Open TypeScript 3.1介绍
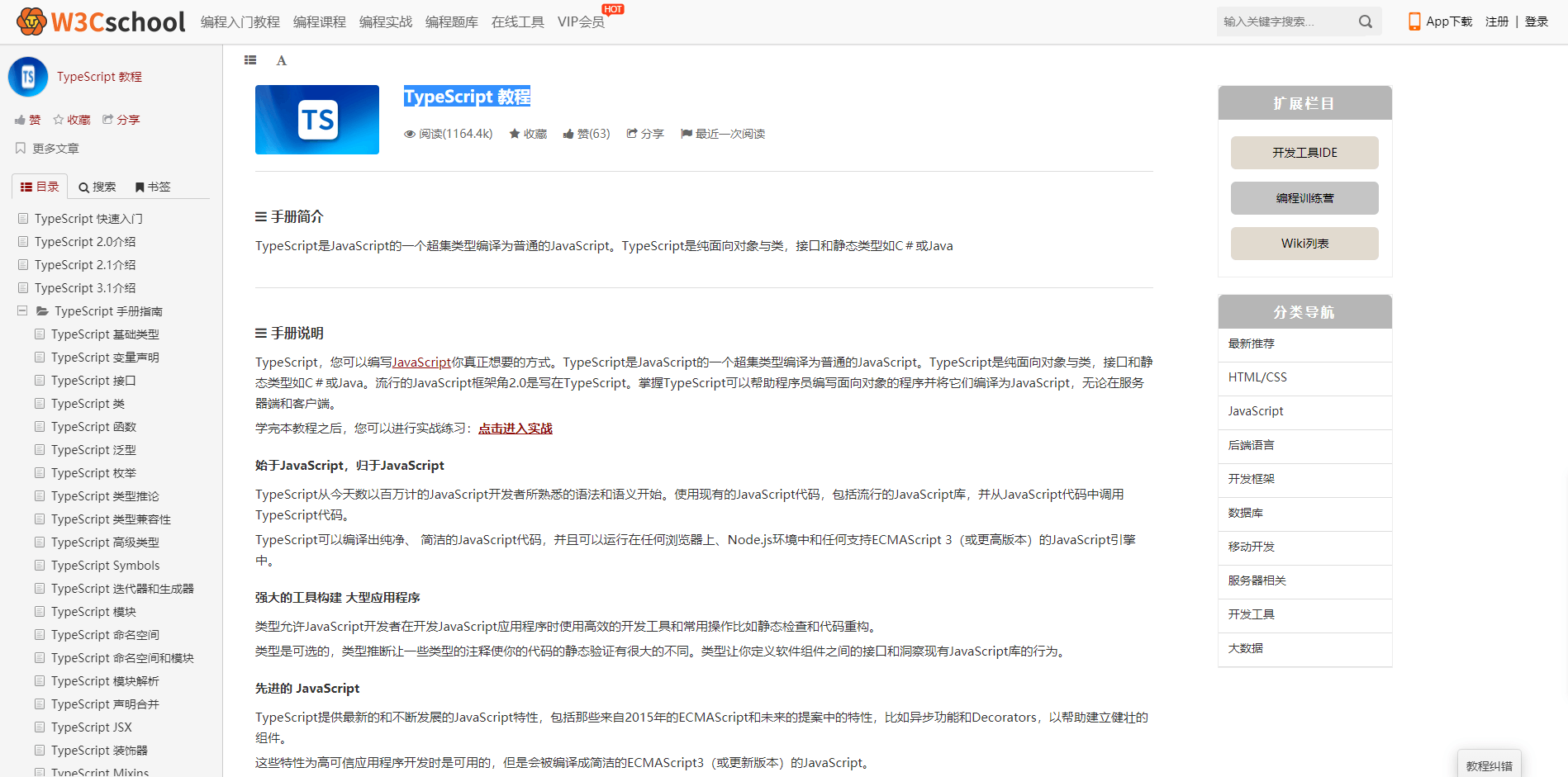This screenshot has width=1568, height=777. point(85,288)
